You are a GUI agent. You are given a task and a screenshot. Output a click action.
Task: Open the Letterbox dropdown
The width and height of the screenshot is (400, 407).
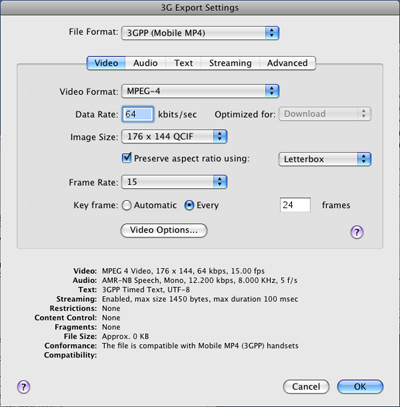[325, 159]
